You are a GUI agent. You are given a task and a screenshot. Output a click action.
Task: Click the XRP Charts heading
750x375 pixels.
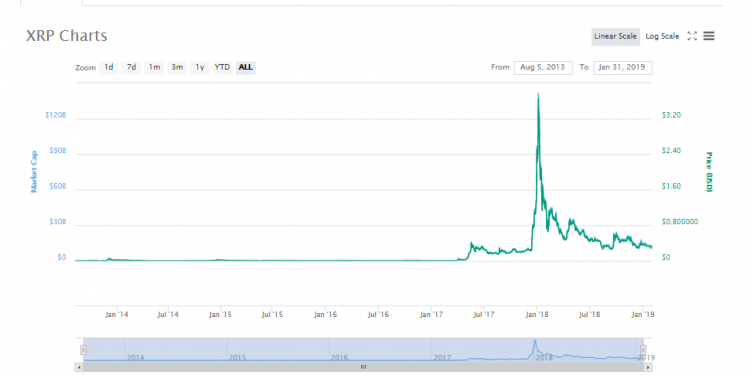pyautogui.click(x=66, y=36)
